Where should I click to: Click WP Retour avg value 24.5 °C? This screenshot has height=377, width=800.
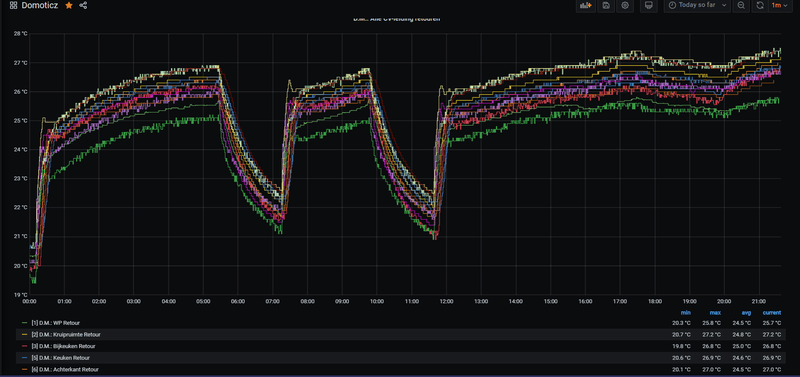742,323
